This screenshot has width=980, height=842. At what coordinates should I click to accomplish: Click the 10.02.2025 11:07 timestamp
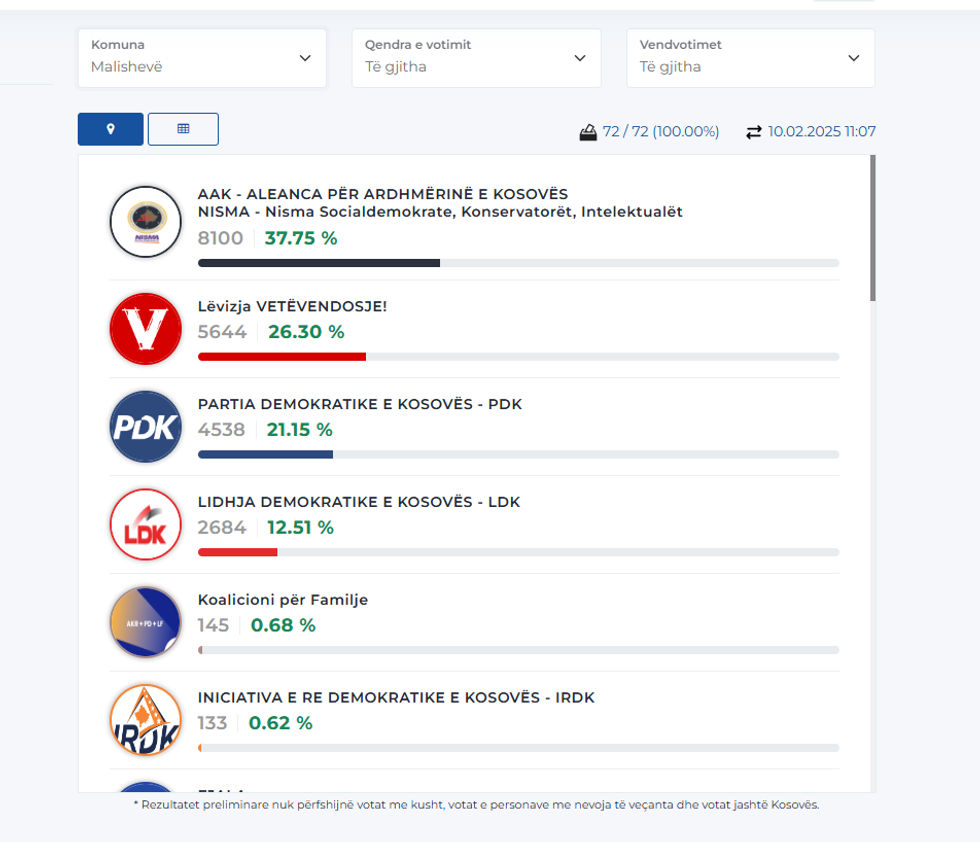822,132
